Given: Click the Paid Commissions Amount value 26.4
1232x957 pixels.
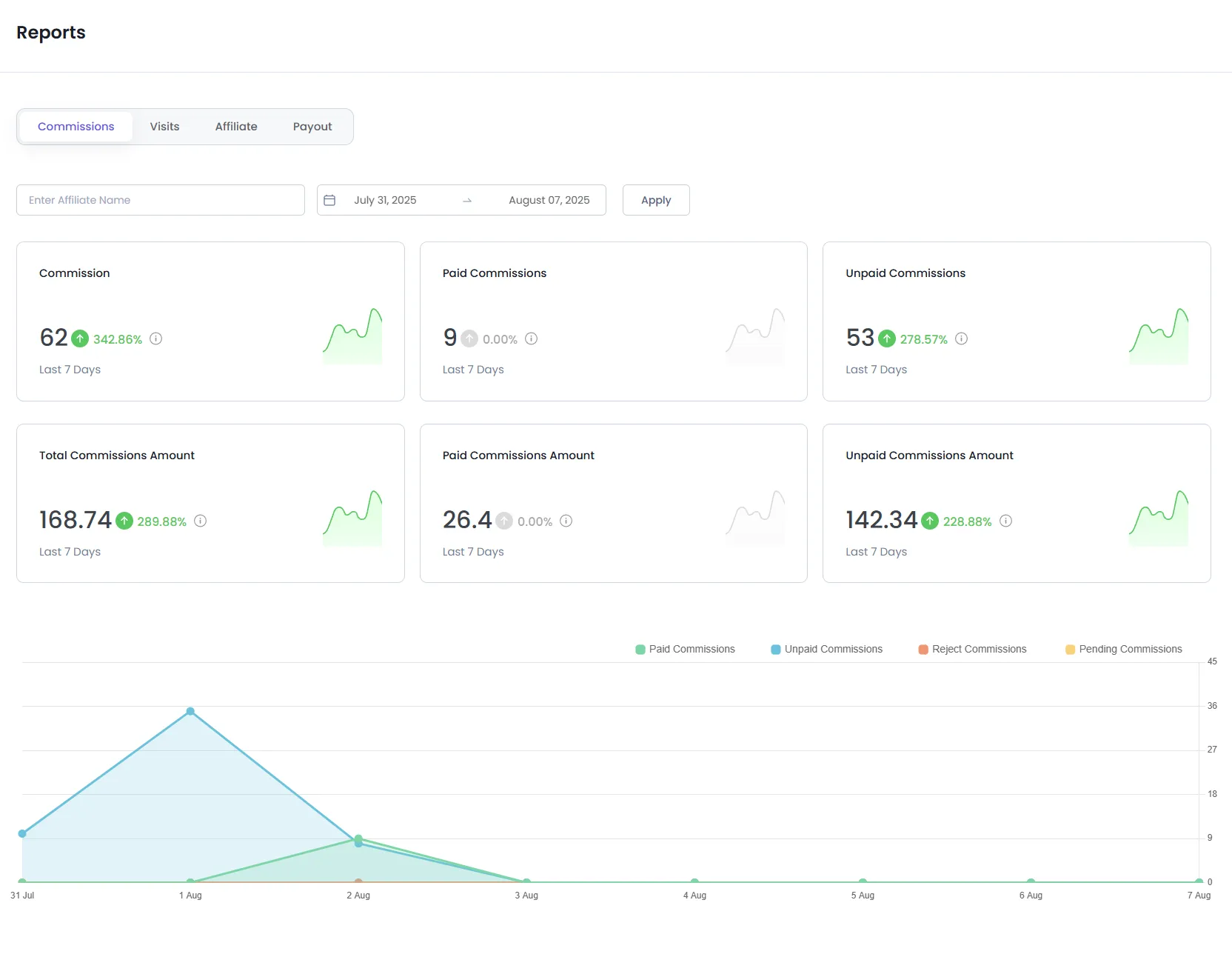Looking at the screenshot, I should [x=467, y=520].
